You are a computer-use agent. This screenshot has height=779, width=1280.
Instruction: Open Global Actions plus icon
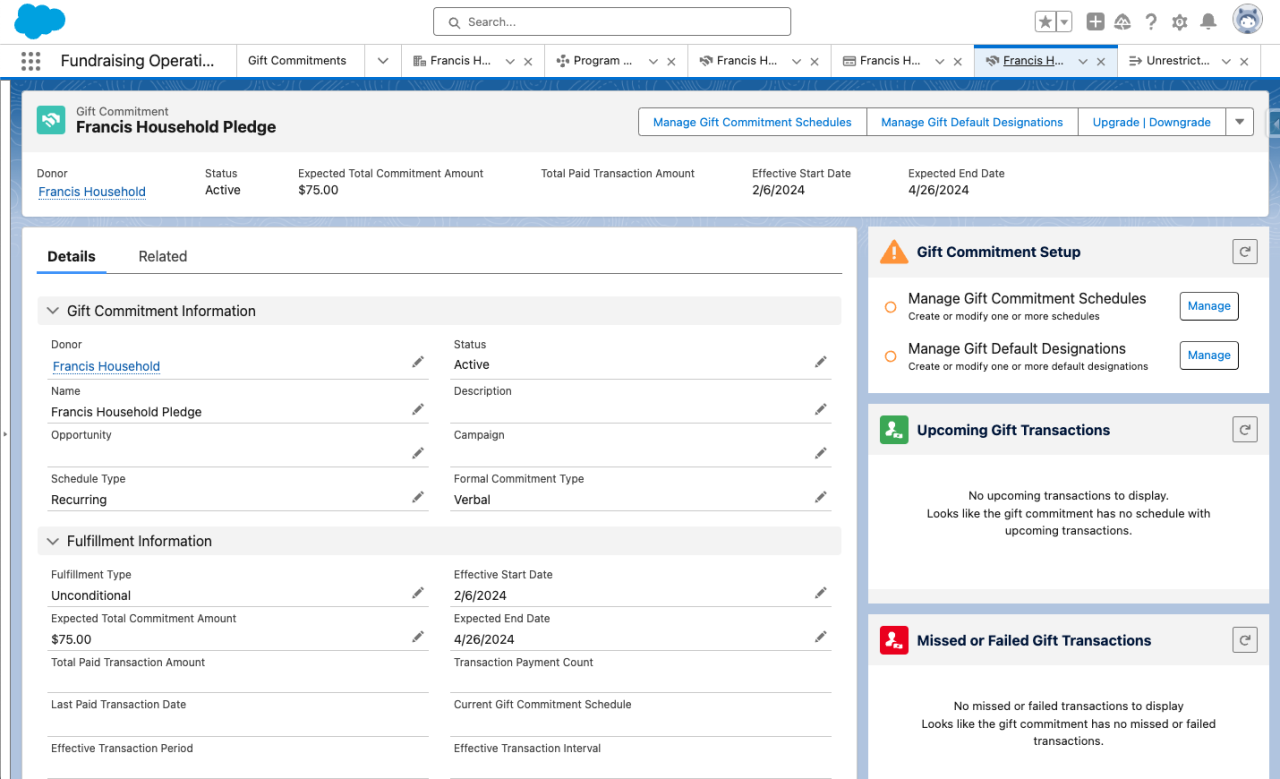(x=1095, y=22)
